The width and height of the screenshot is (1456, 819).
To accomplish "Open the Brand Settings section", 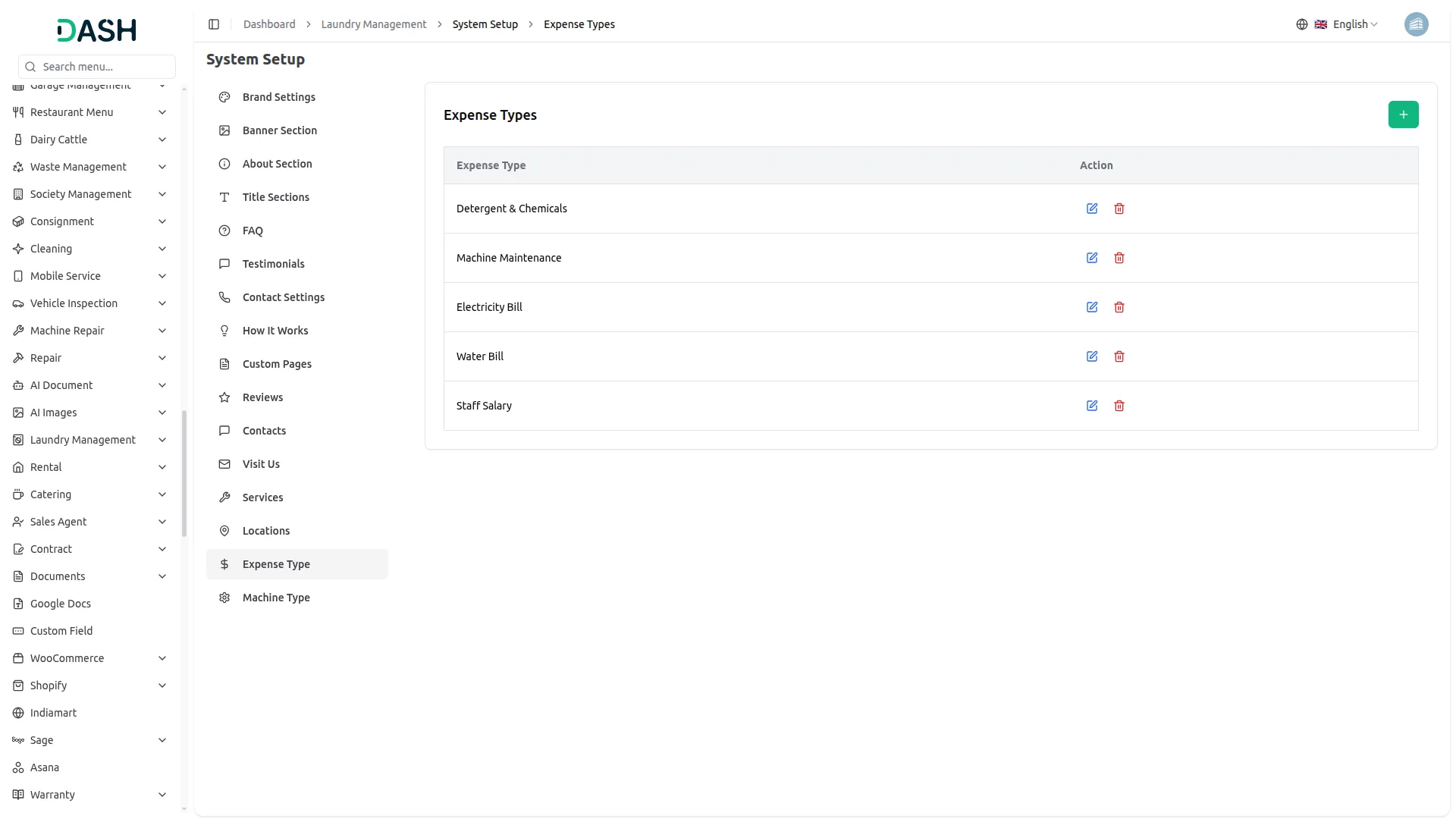I will [x=297, y=97].
